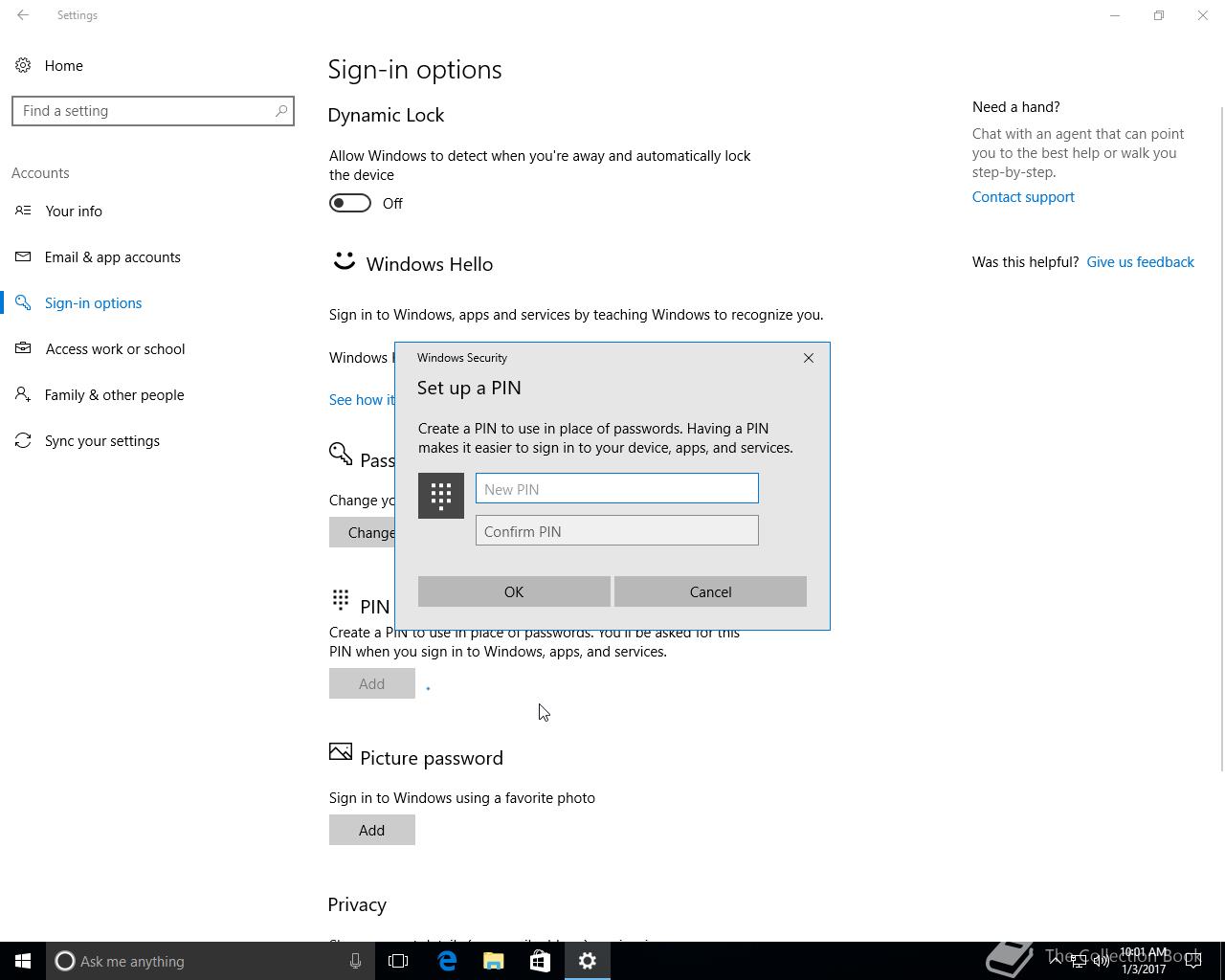
Task: Click the PIN keypad icon in Settings
Action: point(341,600)
